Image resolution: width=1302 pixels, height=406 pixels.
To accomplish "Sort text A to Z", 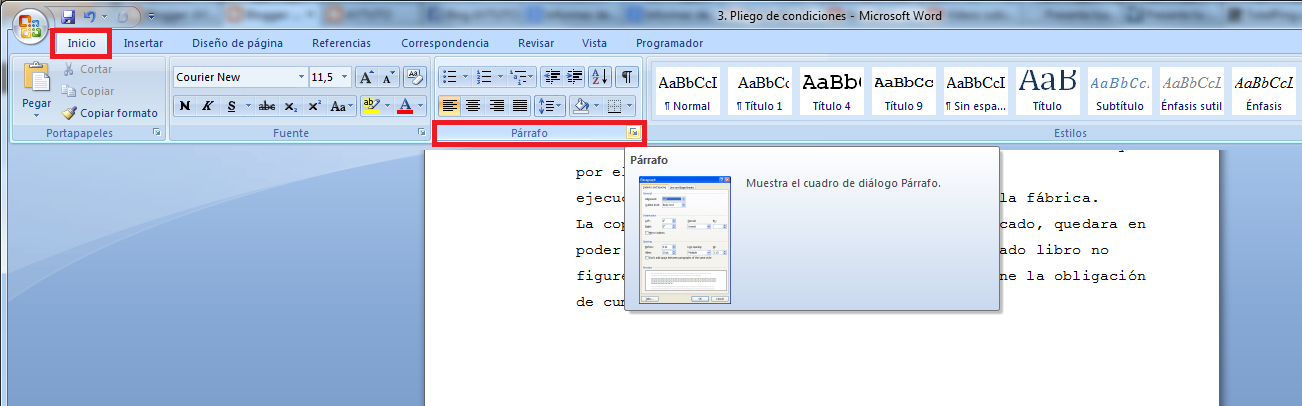I will pyautogui.click(x=600, y=77).
